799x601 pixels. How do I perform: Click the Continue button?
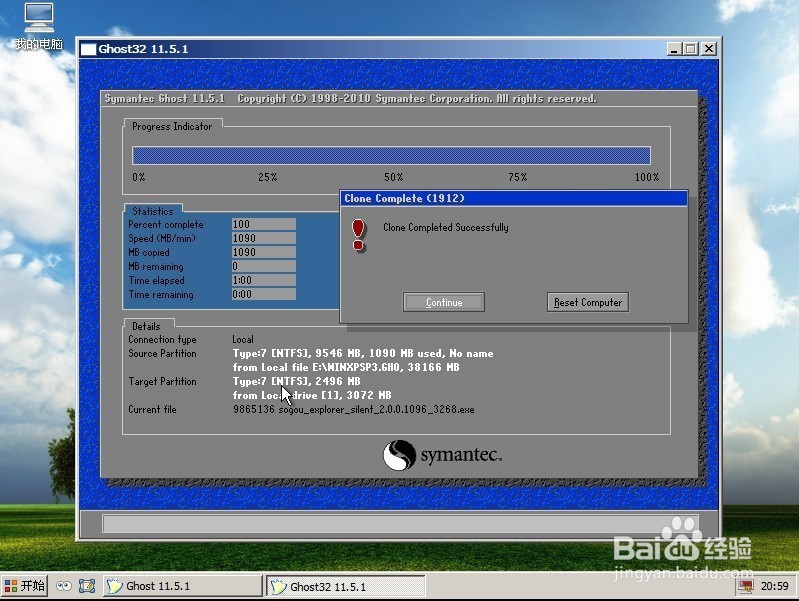[x=444, y=302]
